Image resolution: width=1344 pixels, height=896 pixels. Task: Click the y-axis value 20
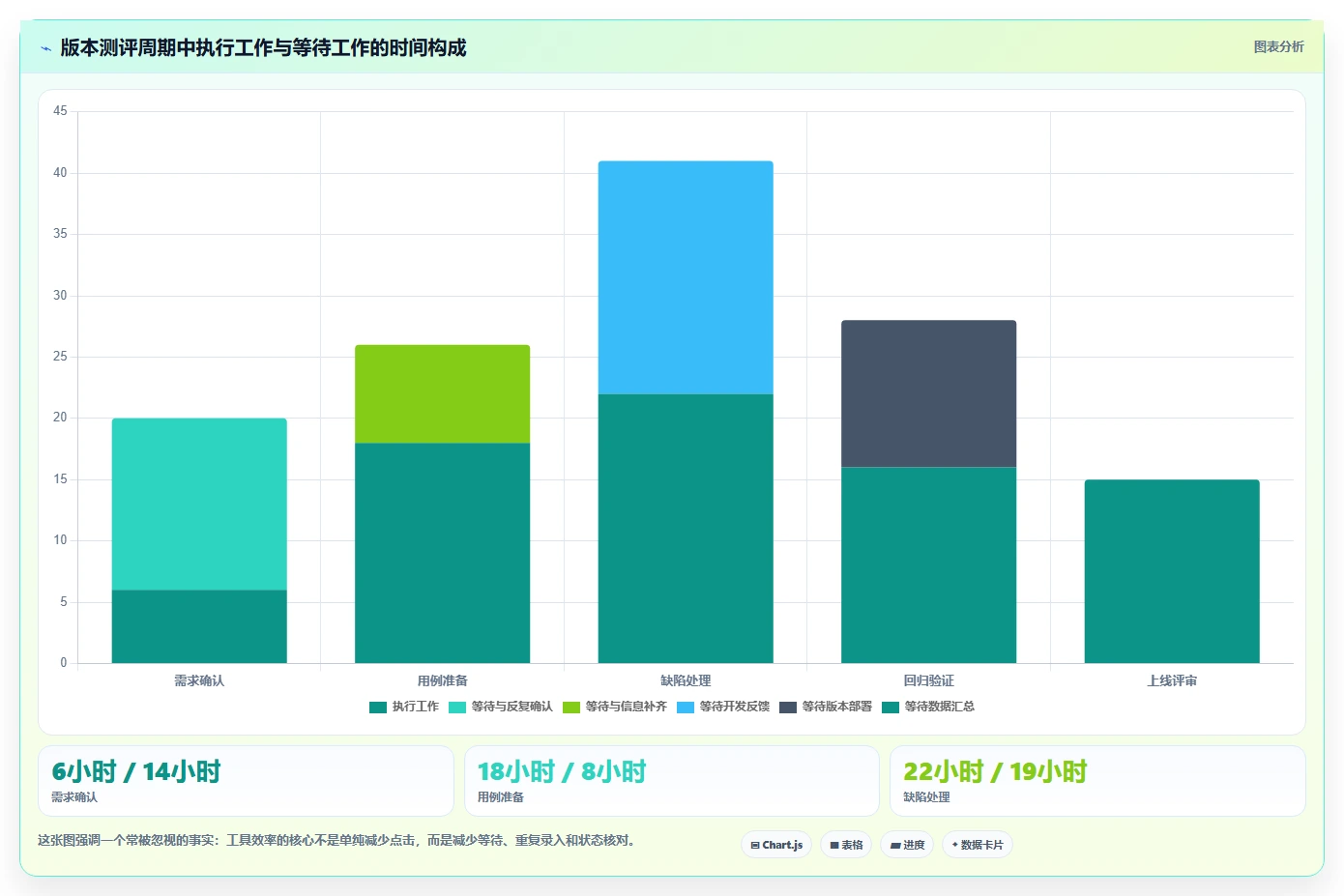pos(60,418)
